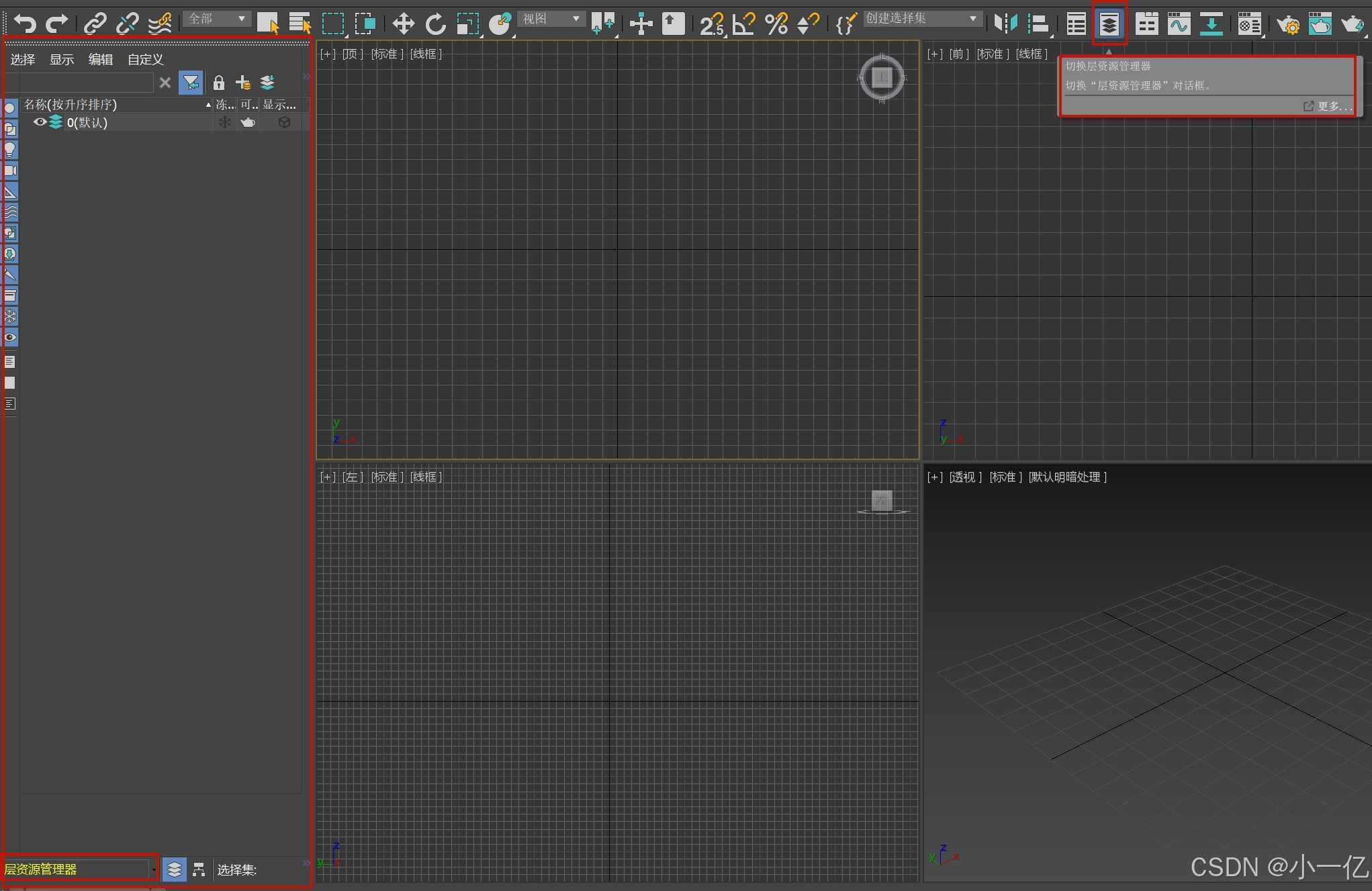Toggle the ribbon display icon
This screenshot has width=1372, height=891.
point(1147,24)
